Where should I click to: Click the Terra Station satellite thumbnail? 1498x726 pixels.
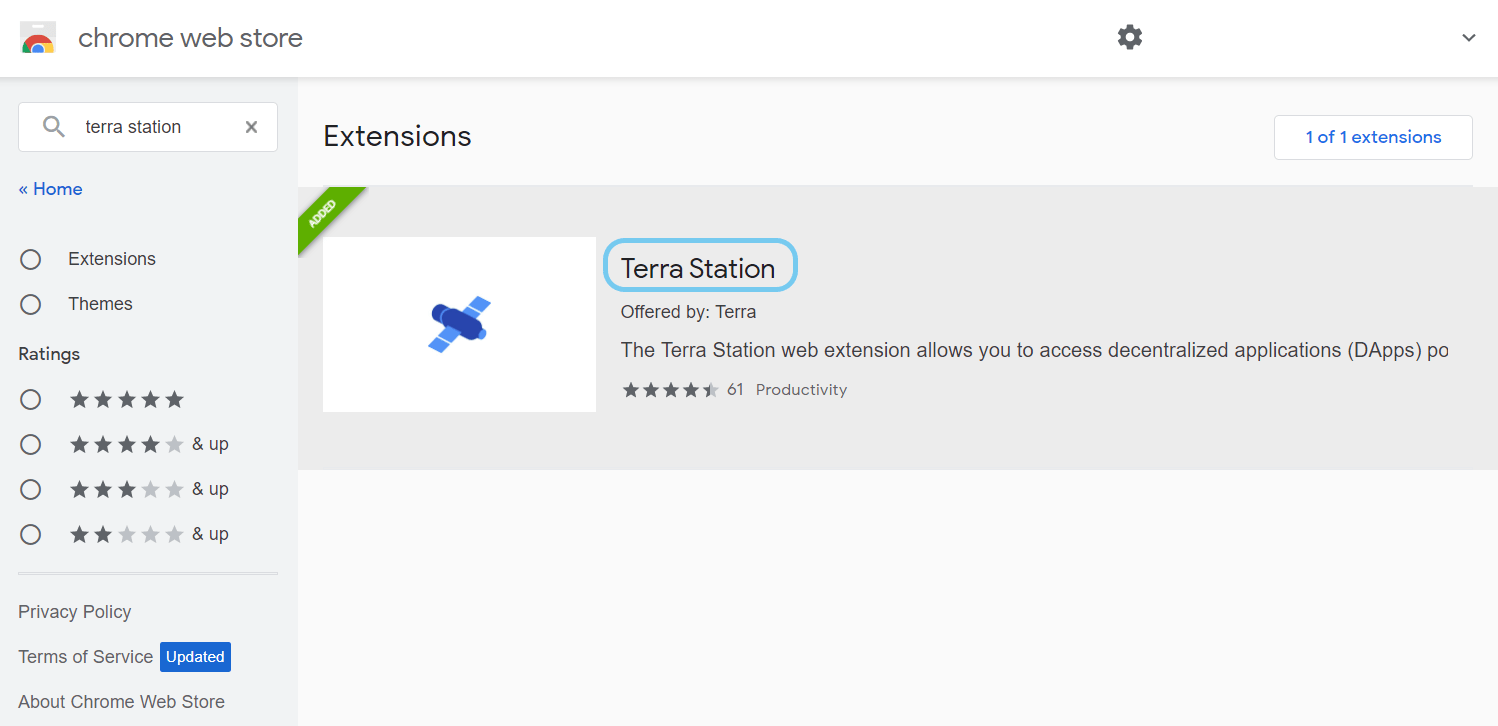pos(459,324)
